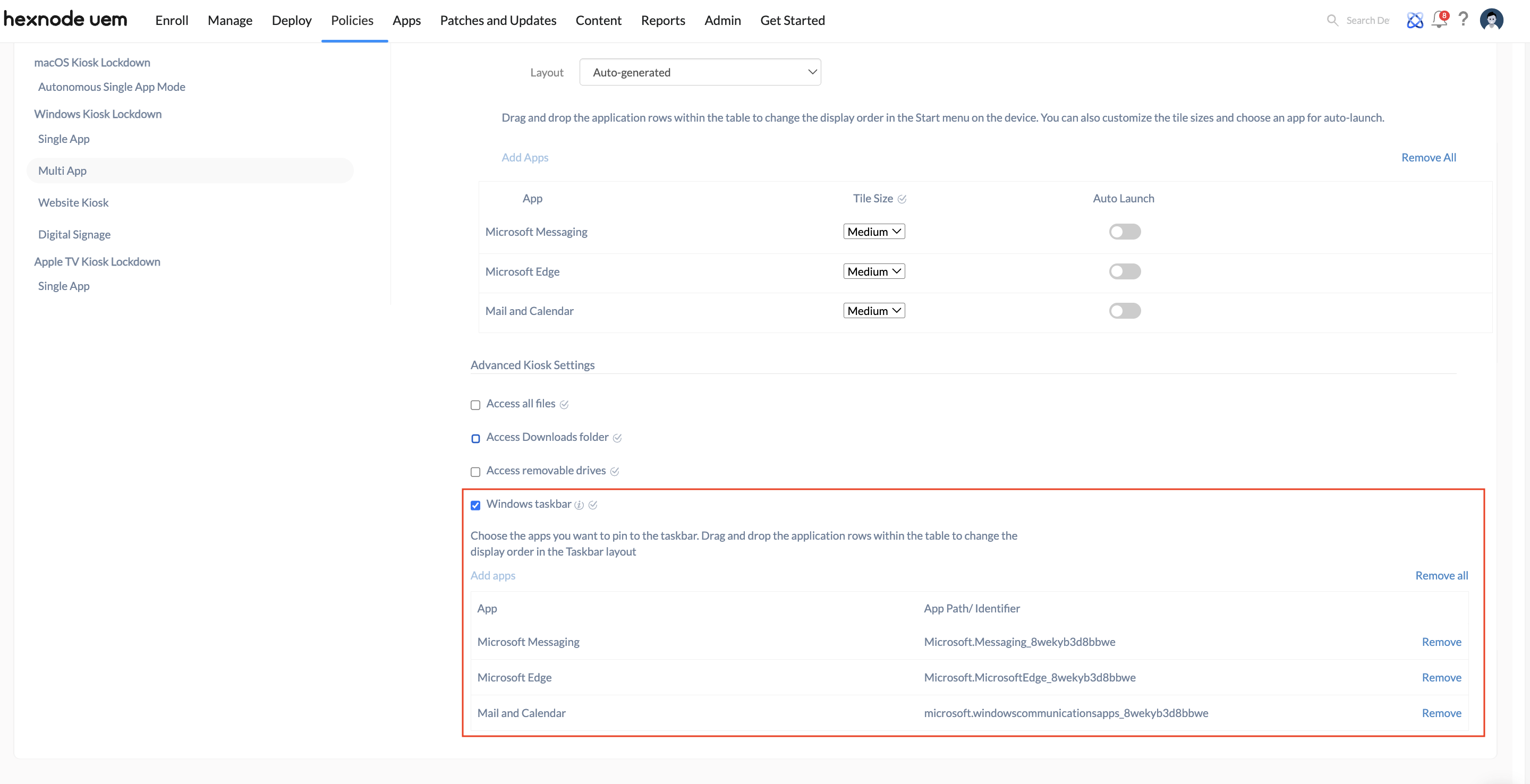Open the user profile avatar
The width and height of the screenshot is (1530, 784).
1491,20
